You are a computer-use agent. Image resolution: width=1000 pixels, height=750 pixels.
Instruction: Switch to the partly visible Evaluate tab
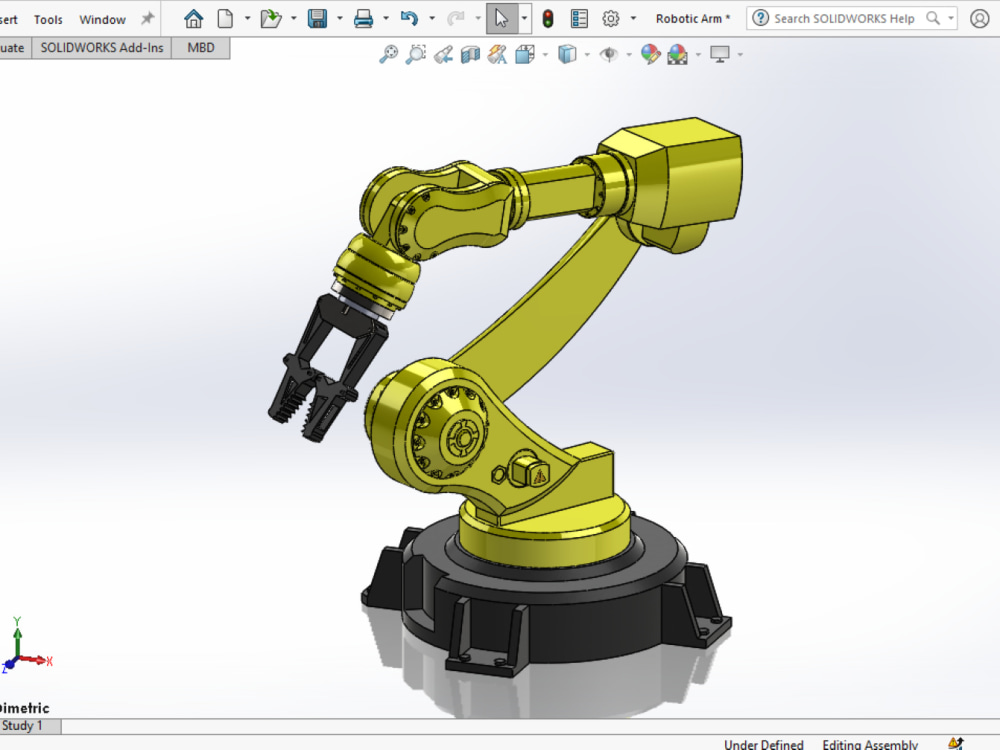[x=15, y=48]
